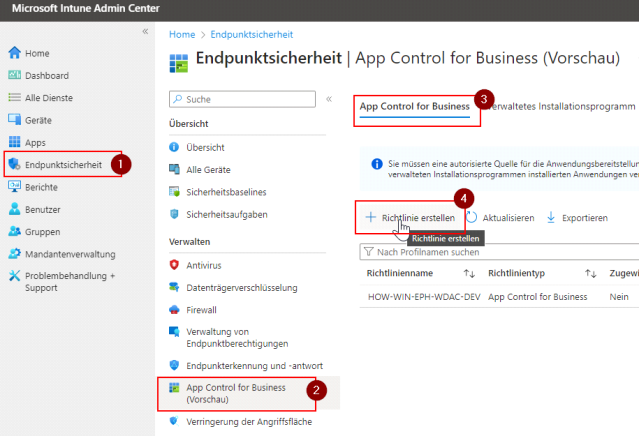Click the Suche search field
Screen dimensions: 639x436
coord(242,99)
